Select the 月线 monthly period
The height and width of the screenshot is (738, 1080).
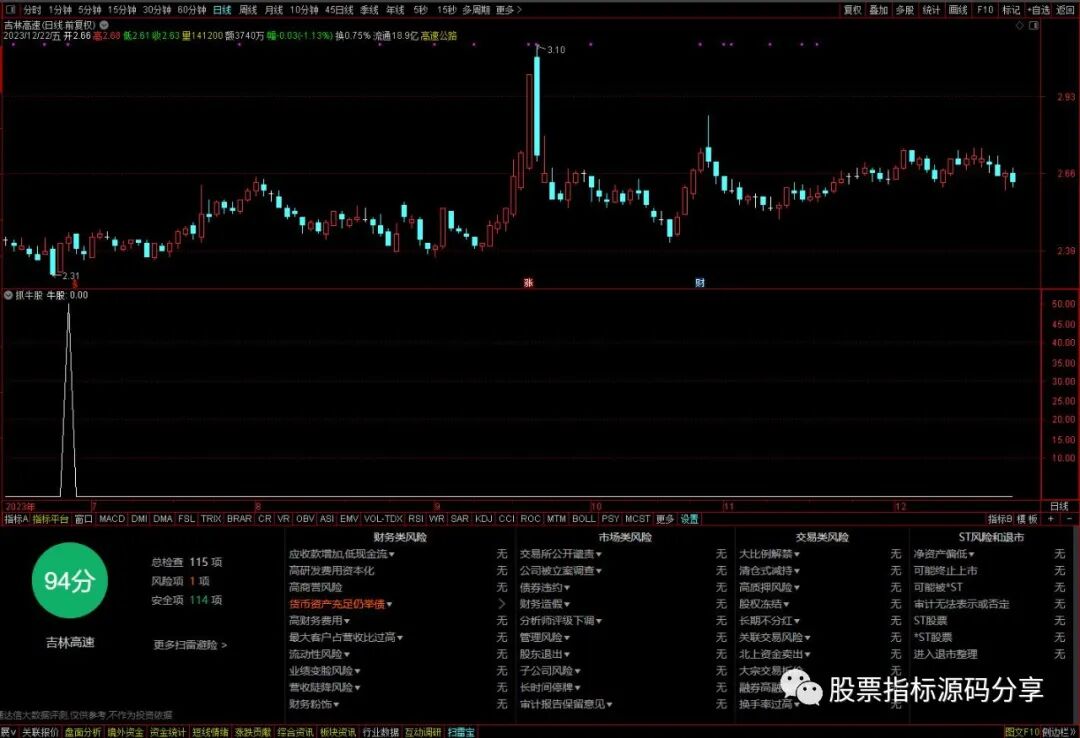tap(274, 10)
